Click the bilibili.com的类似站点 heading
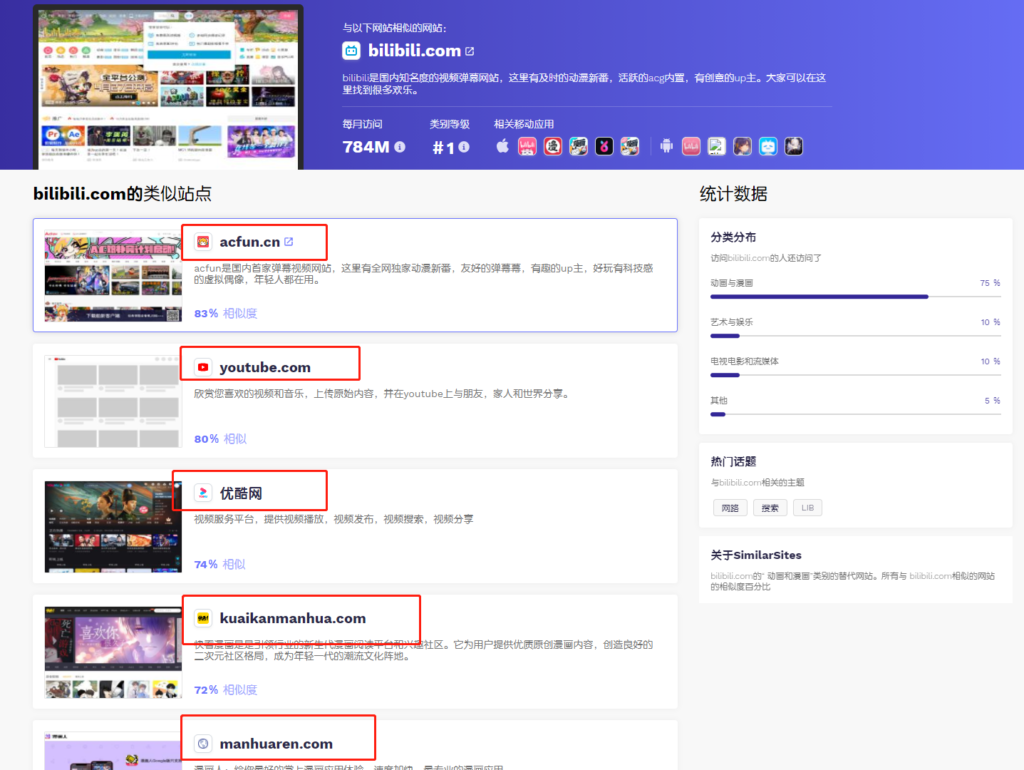Image resolution: width=1024 pixels, height=770 pixels. click(122, 194)
